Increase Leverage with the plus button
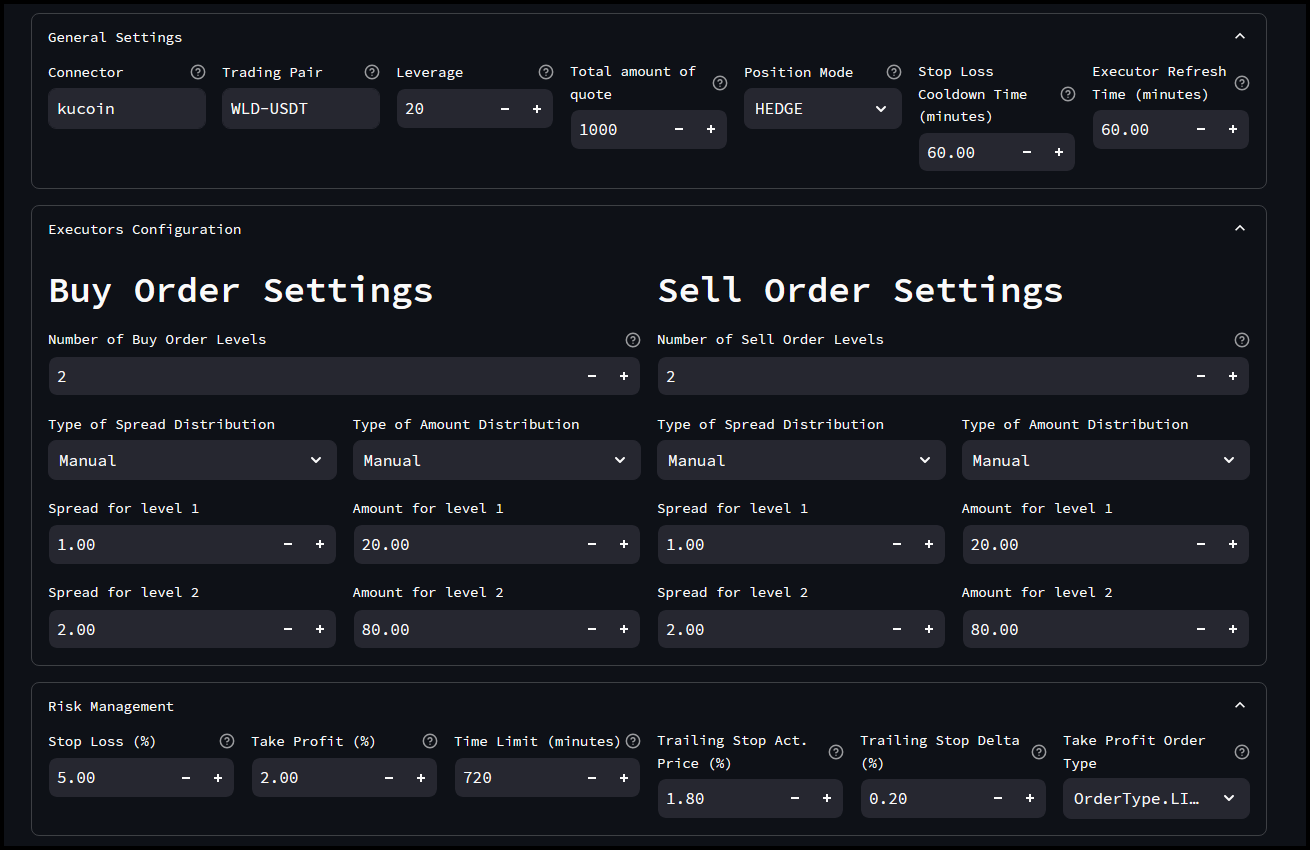Image resolution: width=1310 pixels, height=850 pixels. (535, 108)
